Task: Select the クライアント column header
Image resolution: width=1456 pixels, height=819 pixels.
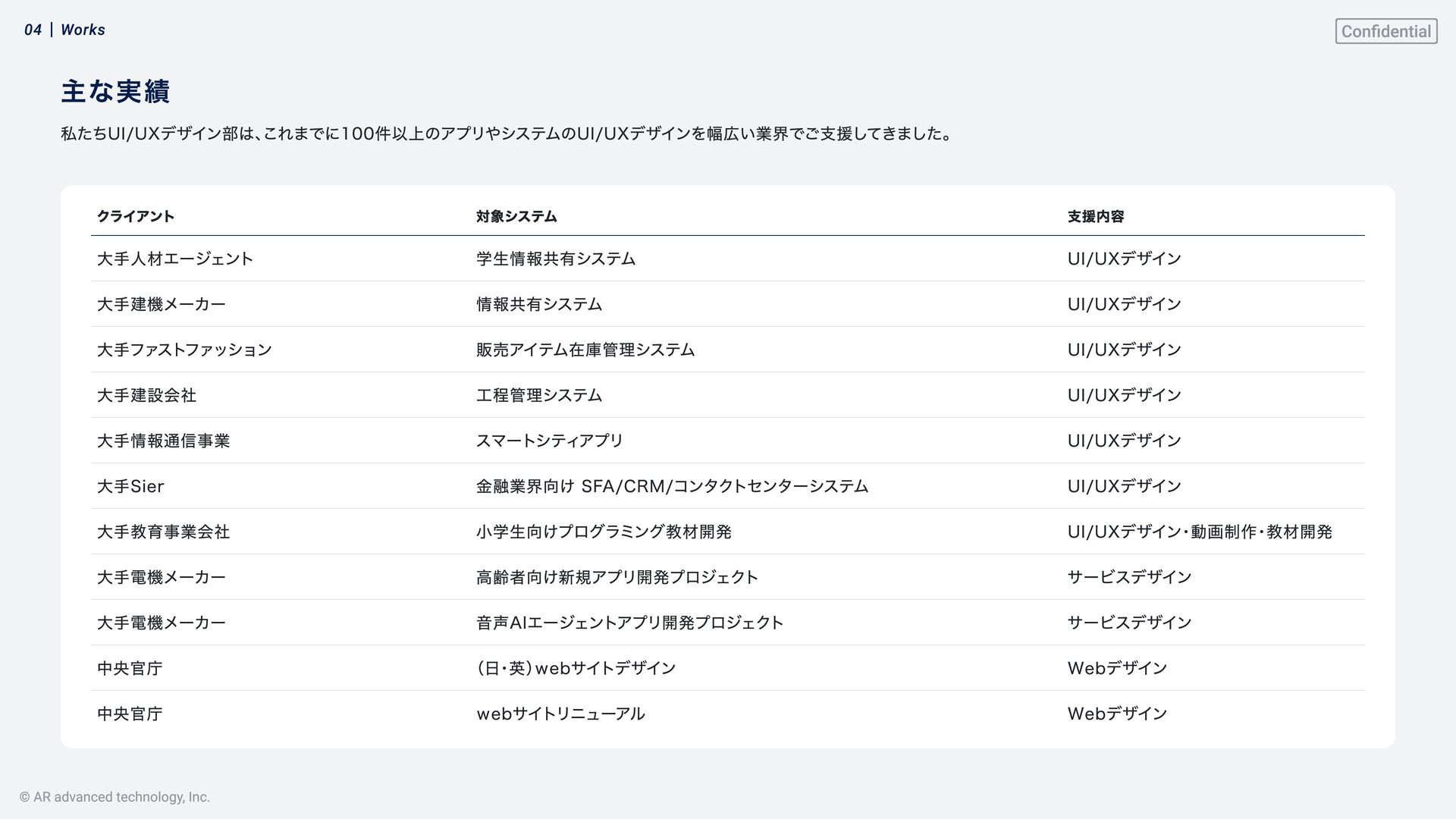Action: (136, 216)
